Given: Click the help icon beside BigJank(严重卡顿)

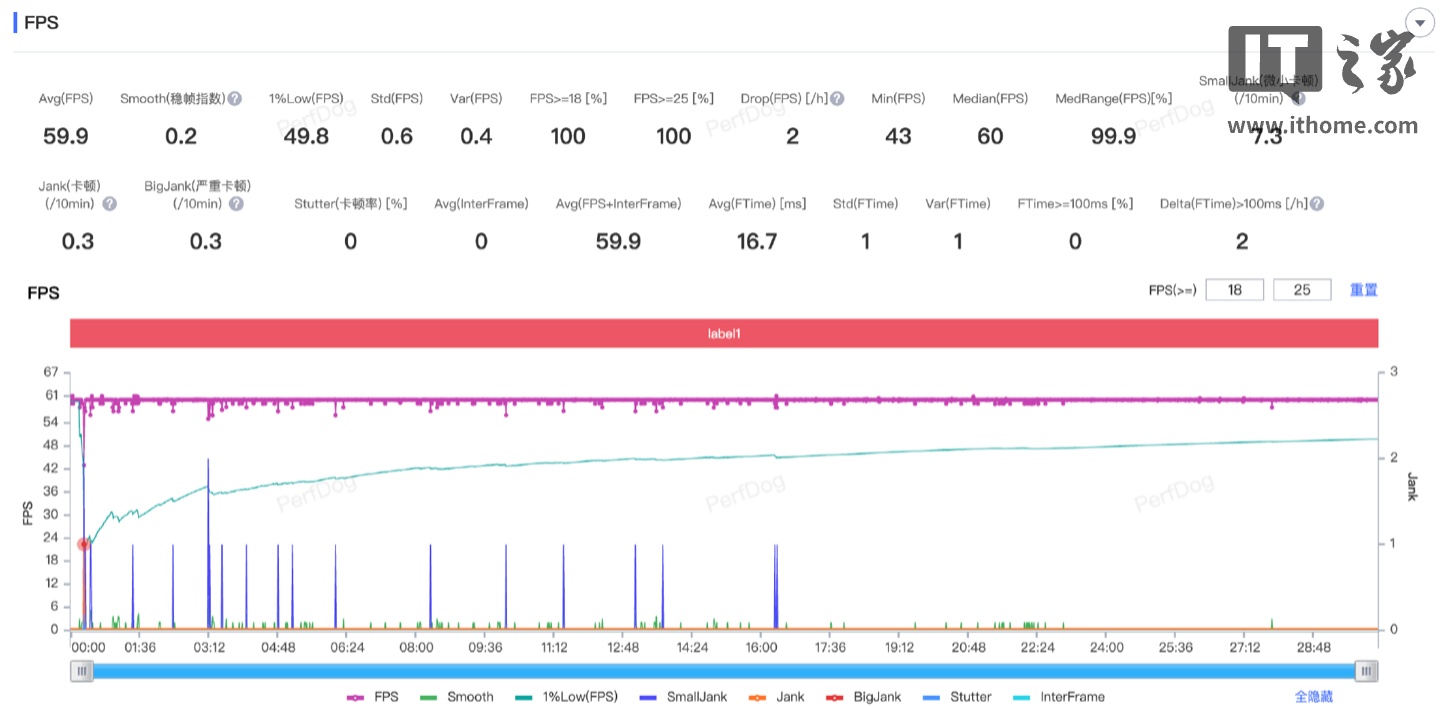Looking at the screenshot, I should (x=236, y=204).
